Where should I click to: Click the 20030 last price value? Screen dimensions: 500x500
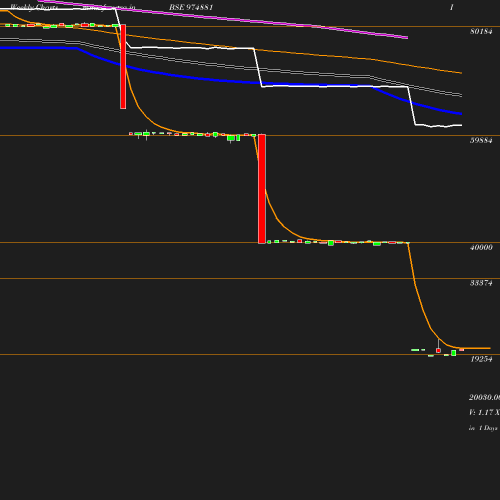click(x=484, y=397)
